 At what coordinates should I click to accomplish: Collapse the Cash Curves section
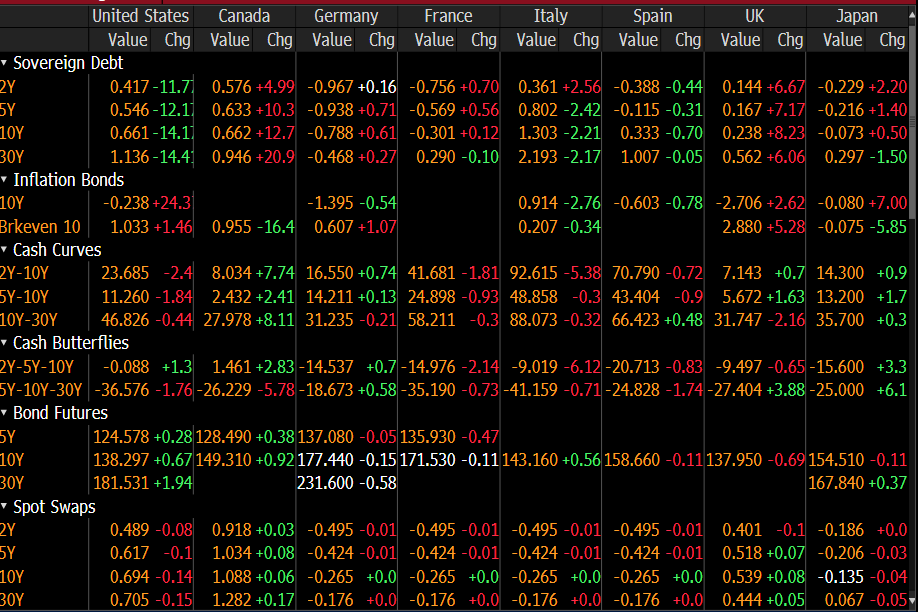pyautogui.click(x=4, y=249)
